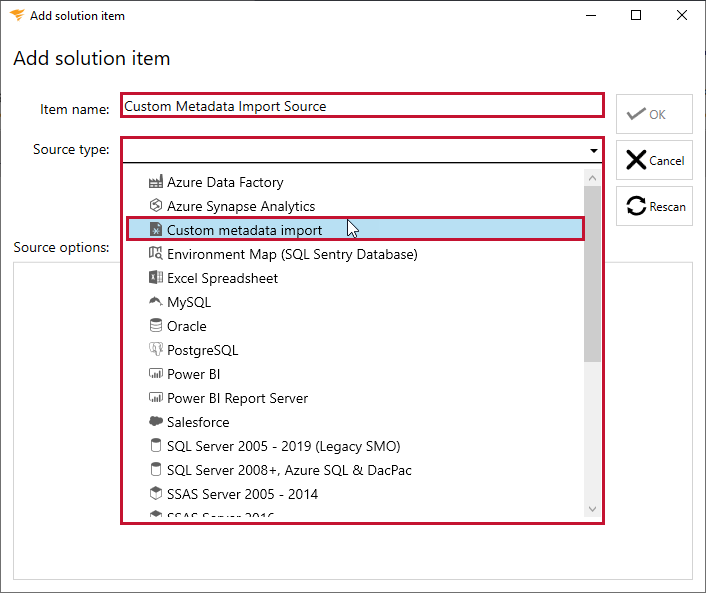
Task: Select SQL Server 2005 - 2019 (Legacy SMO)
Action: [355, 446]
